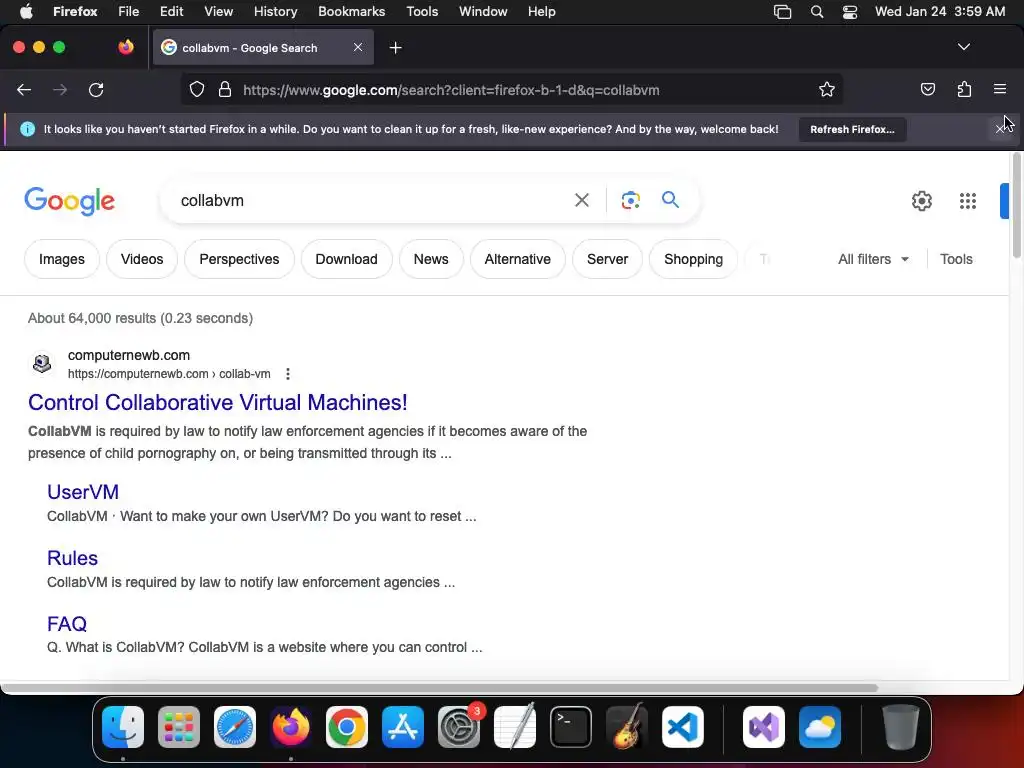Click the address bar URL
This screenshot has width=1024, height=768.
pyautogui.click(x=451, y=90)
